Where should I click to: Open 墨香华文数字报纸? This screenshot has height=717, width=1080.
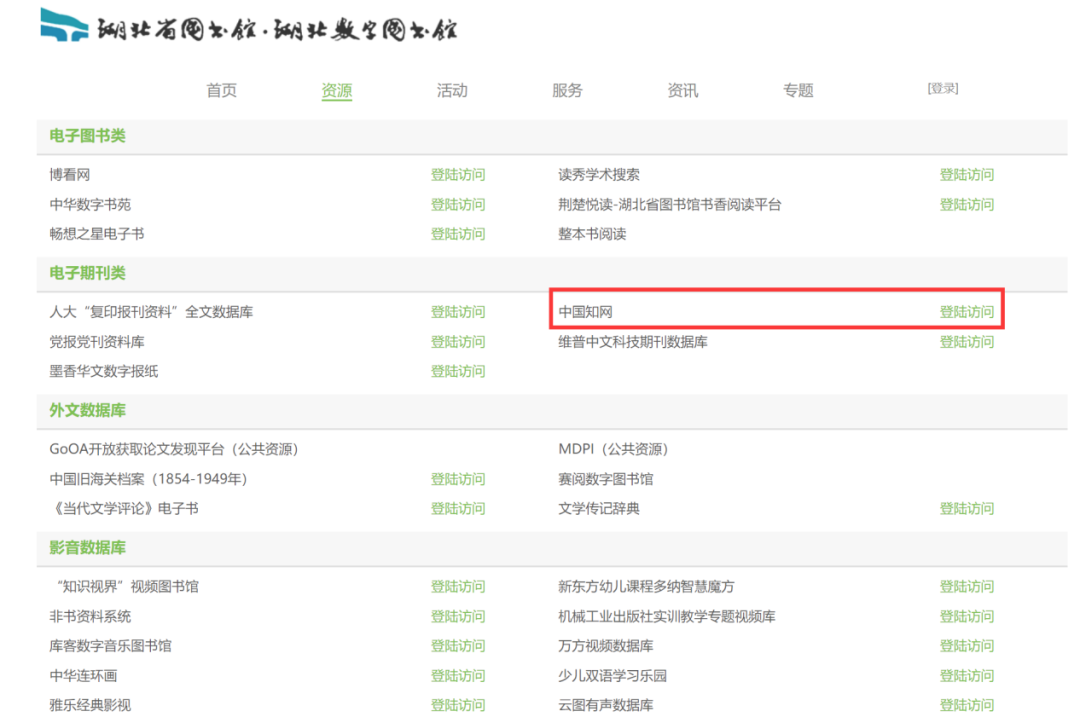pyautogui.click(x=104, y=371)
